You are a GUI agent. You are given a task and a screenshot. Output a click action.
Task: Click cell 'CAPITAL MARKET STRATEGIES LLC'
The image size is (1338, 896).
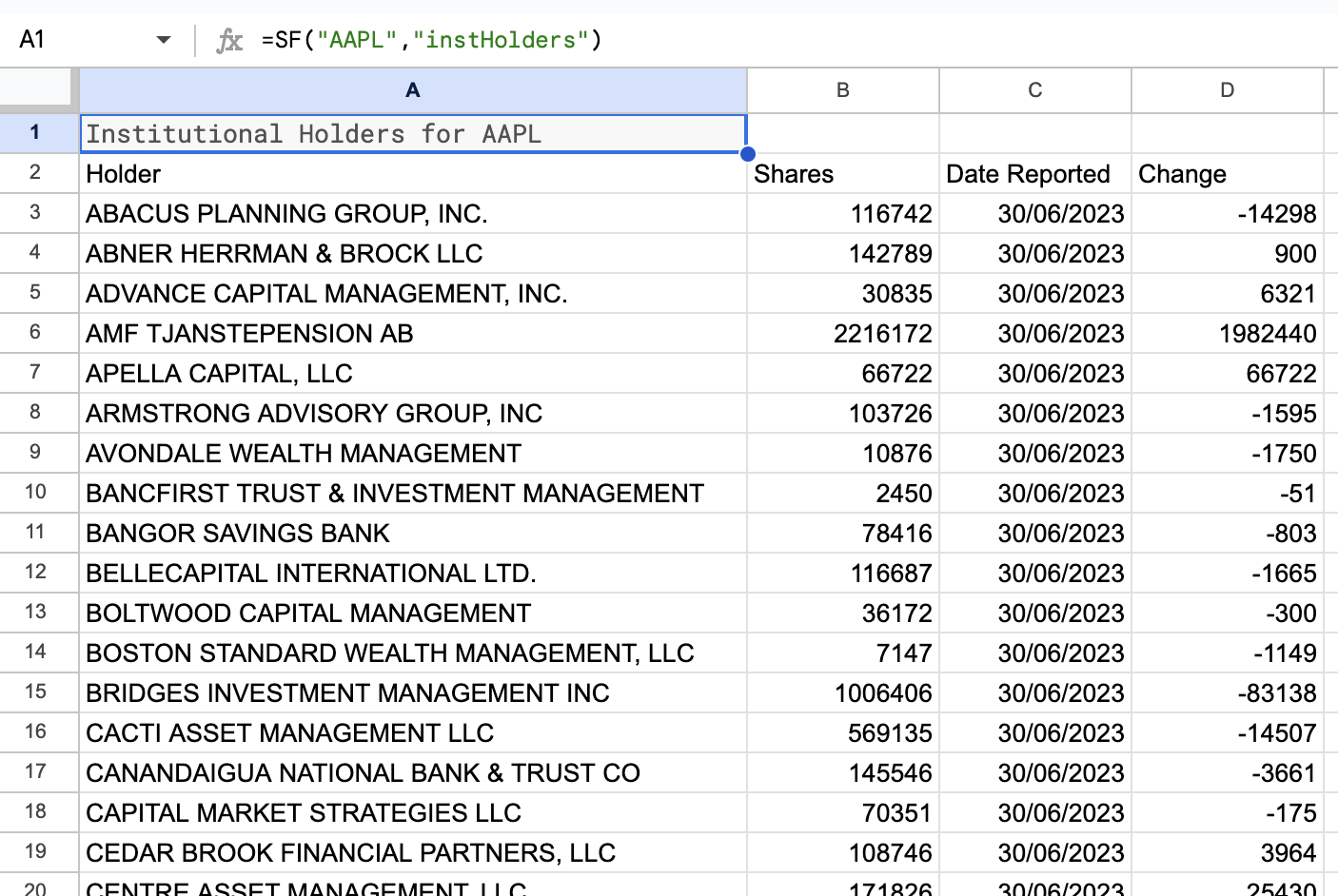click(413, 813)
